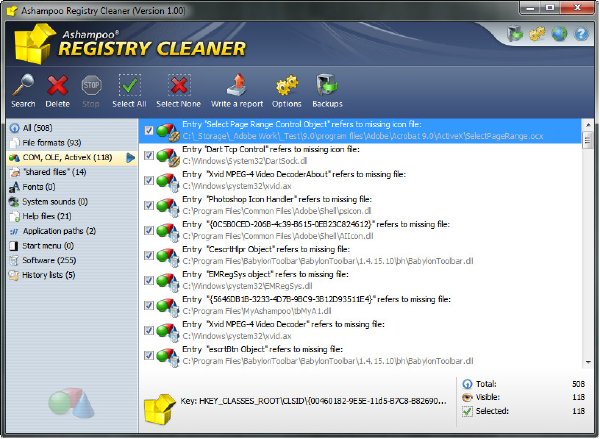
Task: Open help via the question mark icon
Action: pyautogui.click(x=581, y=34)
